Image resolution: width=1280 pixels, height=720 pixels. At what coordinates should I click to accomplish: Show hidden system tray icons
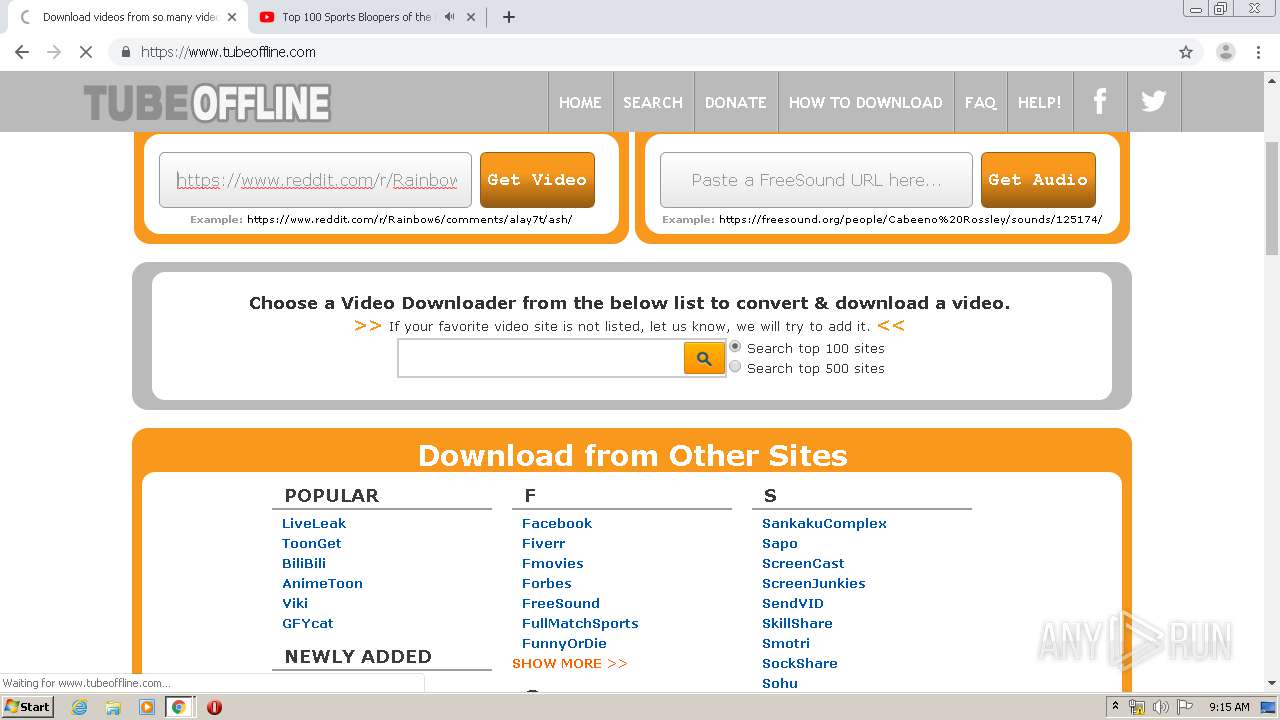pyautogui.click(x=1115, y=707)
